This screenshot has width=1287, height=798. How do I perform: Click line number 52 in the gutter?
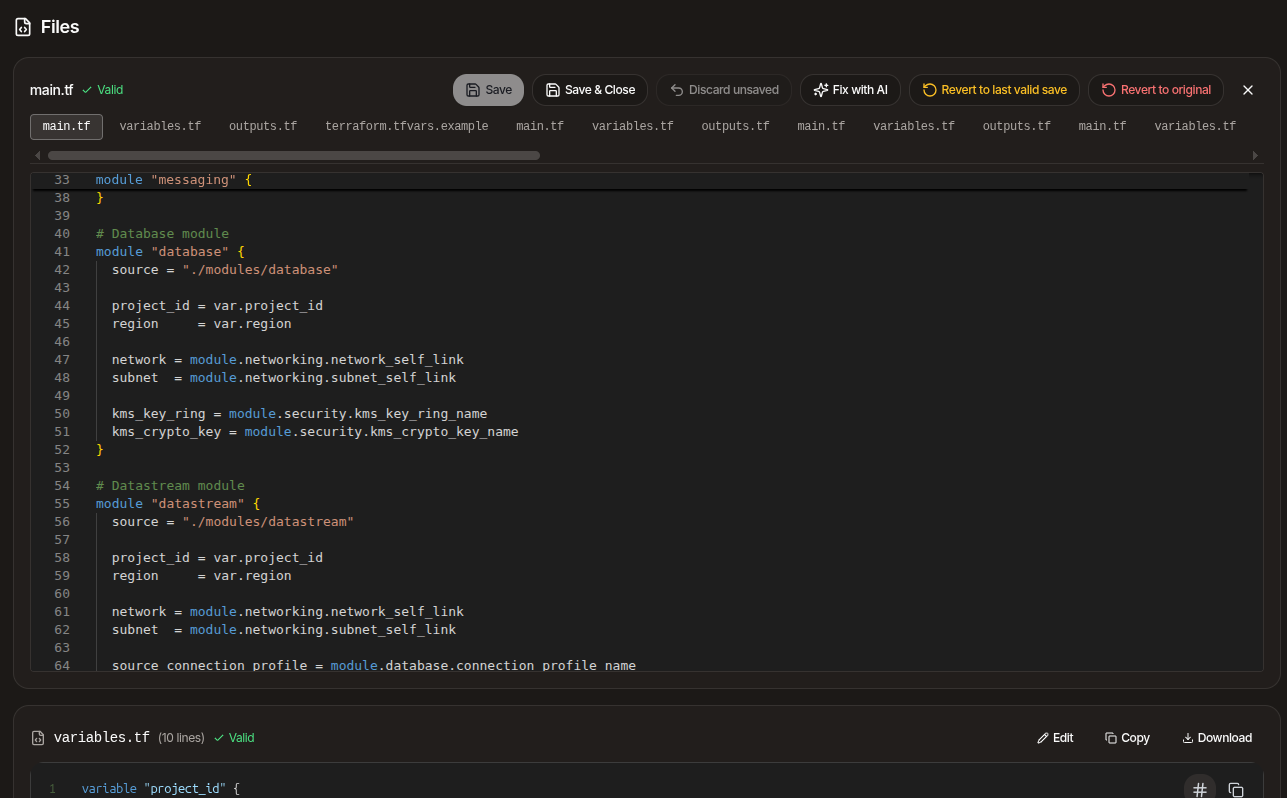pyautogui.click(x=62, y=450)
